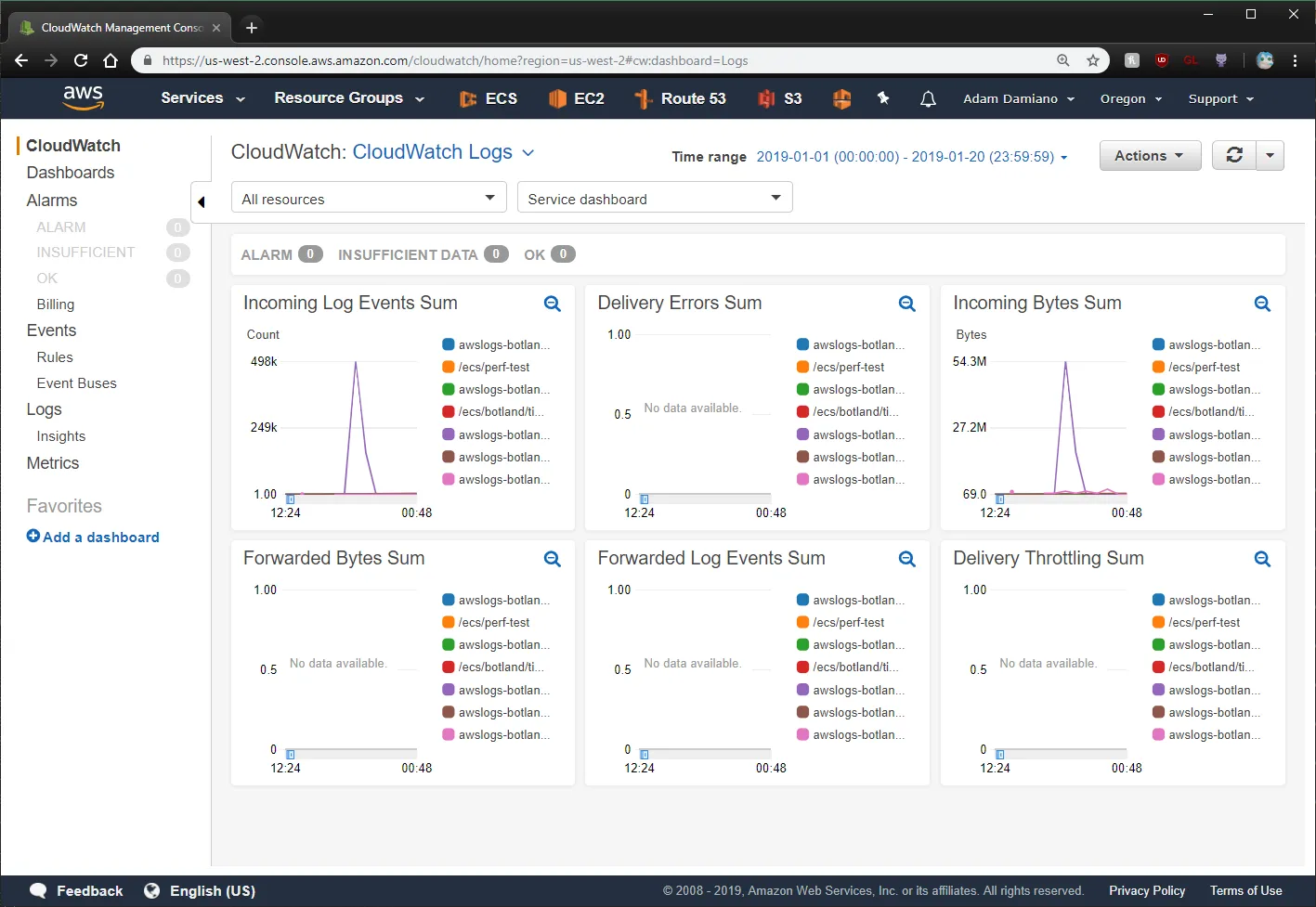Zoom into Delivery Throttling Sum chart
This screenshot has height=907, width=1316.
tap(1262, 559)
